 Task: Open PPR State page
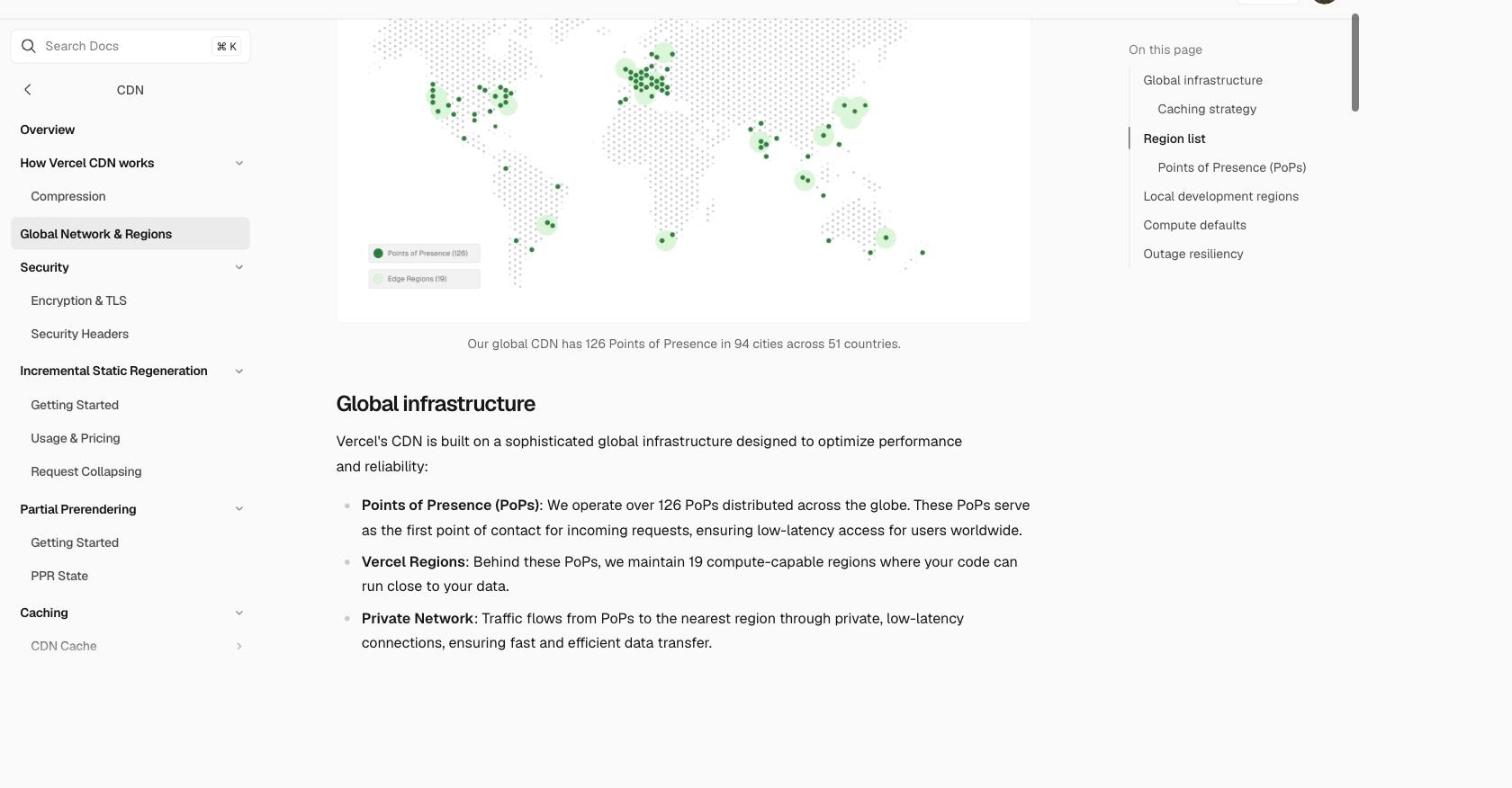tap(60, 576)
